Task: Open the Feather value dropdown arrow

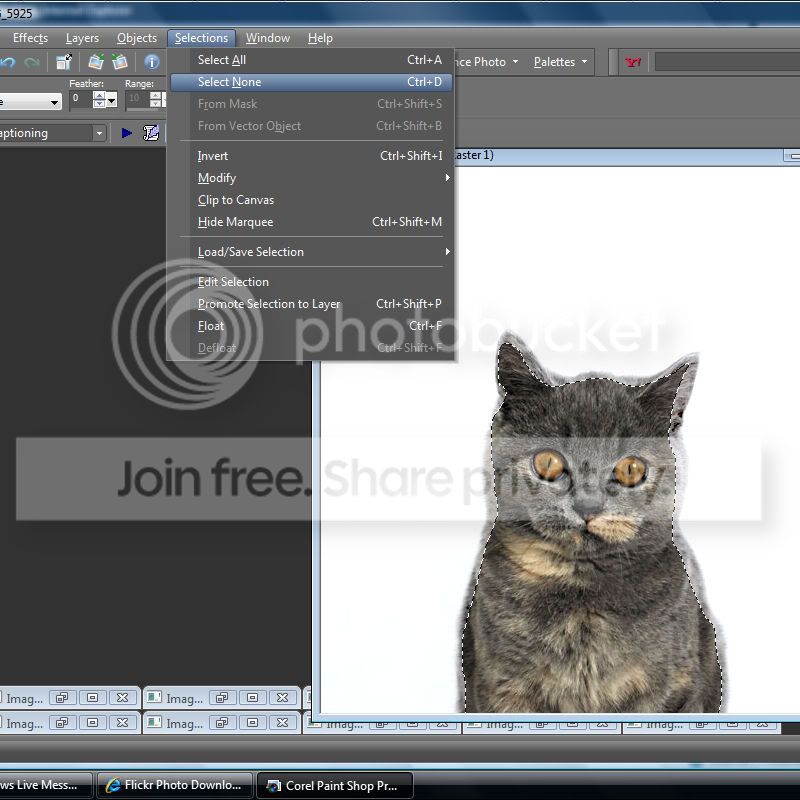Action: [111, 100]
